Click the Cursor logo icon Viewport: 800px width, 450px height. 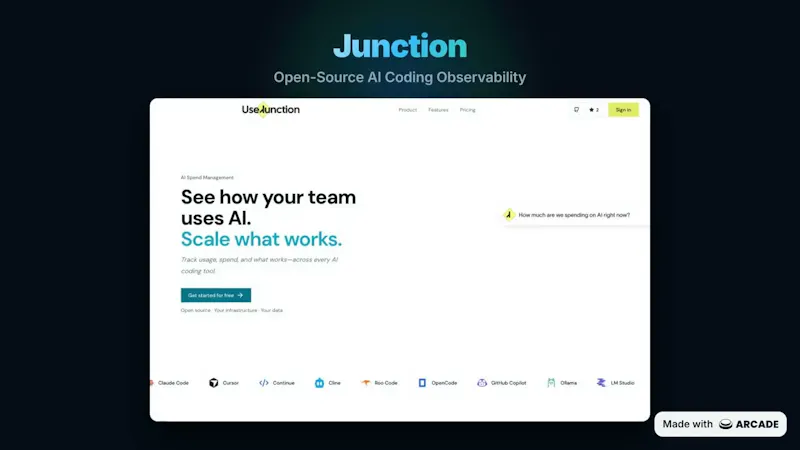(213, 383)
